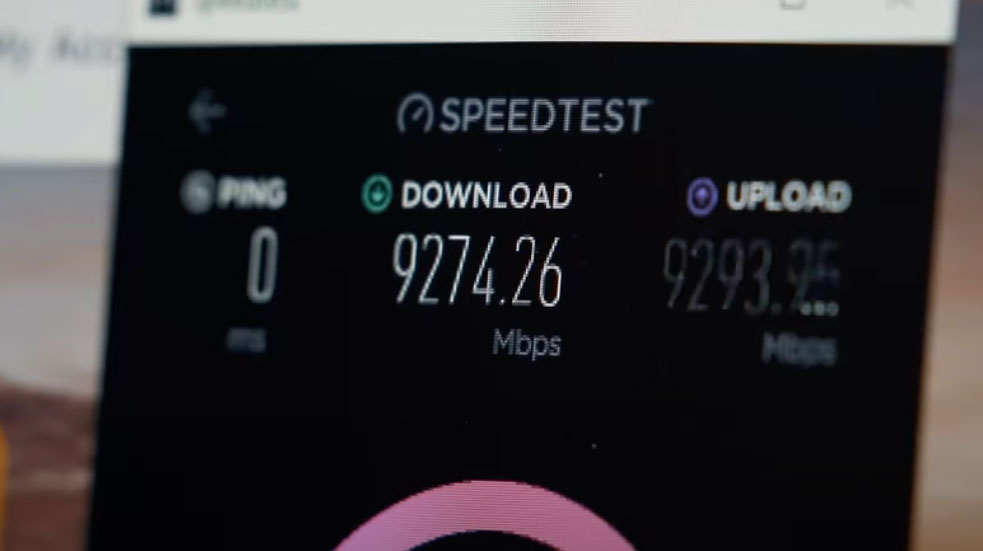This screenshot has height=551, width=983.
Task: Select the green download arrow icon
Action: (x=377, y=194)
